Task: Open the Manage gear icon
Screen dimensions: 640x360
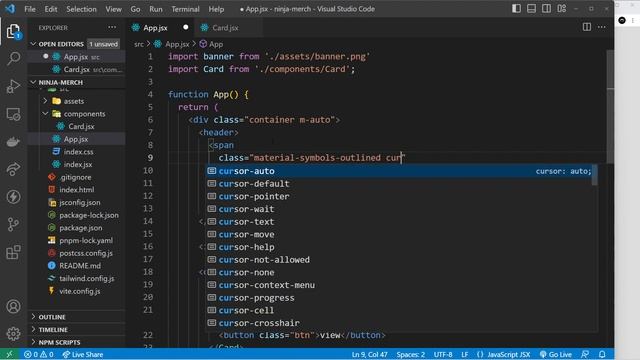Action: click(13, 333)
